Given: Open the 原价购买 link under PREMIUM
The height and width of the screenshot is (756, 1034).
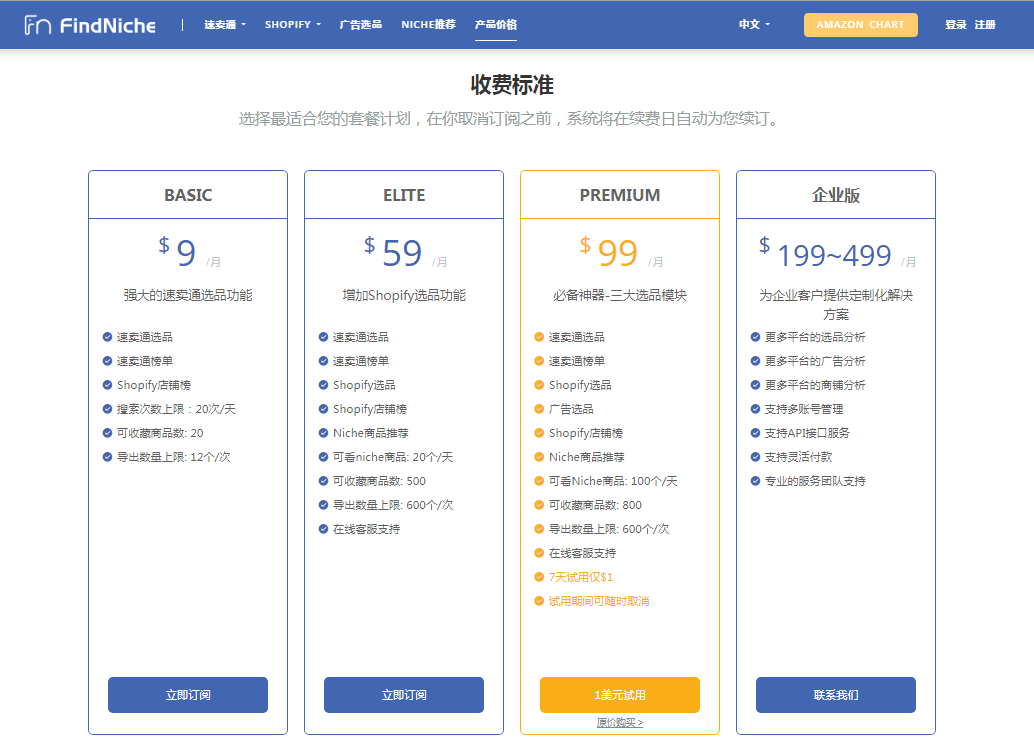Looking at the screenshot, I should (x=619, y=722).
